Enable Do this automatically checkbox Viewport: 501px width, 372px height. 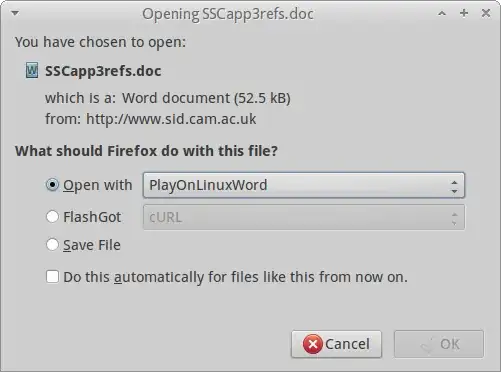coord(52,277)
